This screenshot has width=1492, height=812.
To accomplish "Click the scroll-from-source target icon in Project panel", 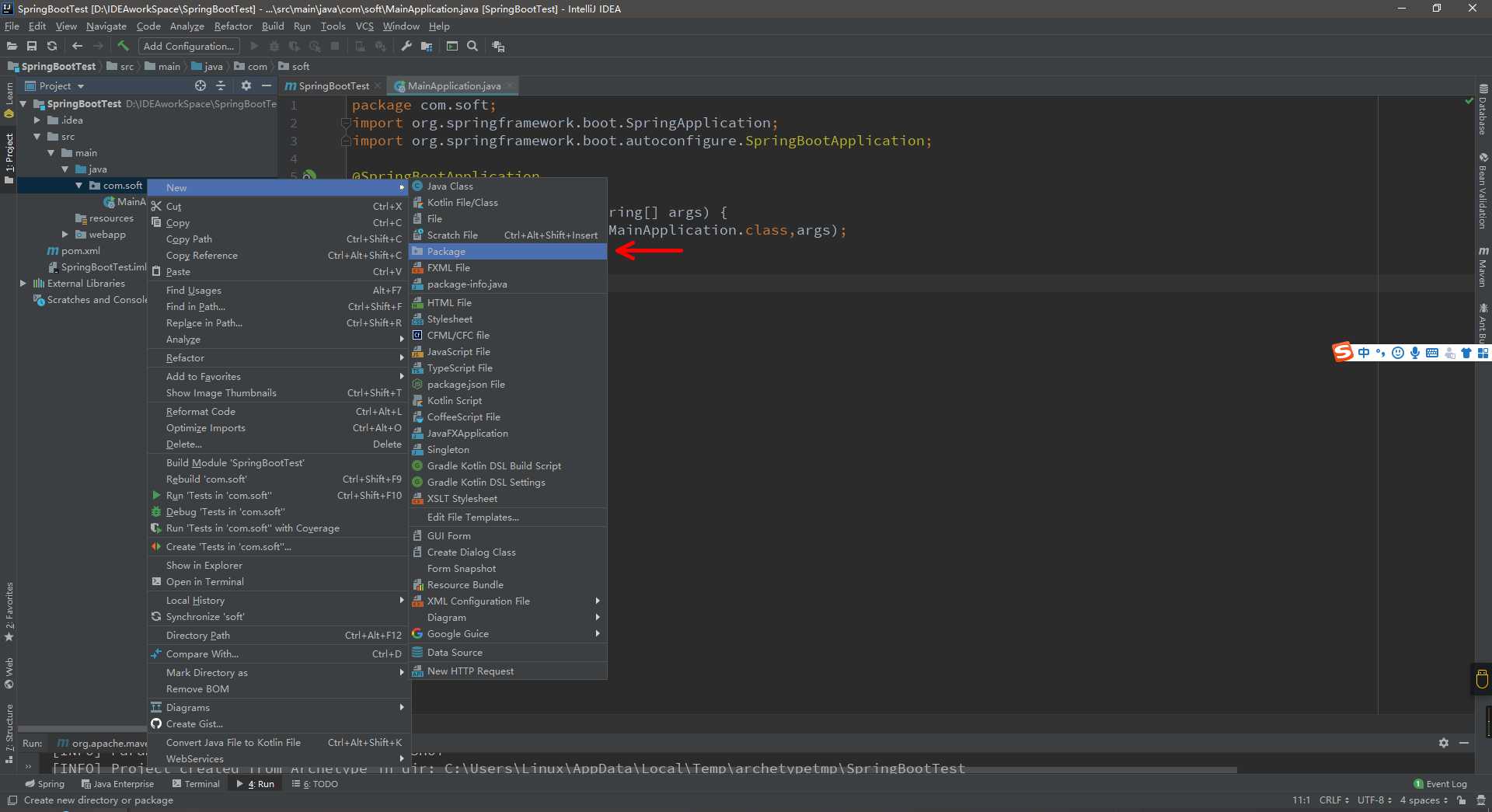I will click(x=200, y=85).
